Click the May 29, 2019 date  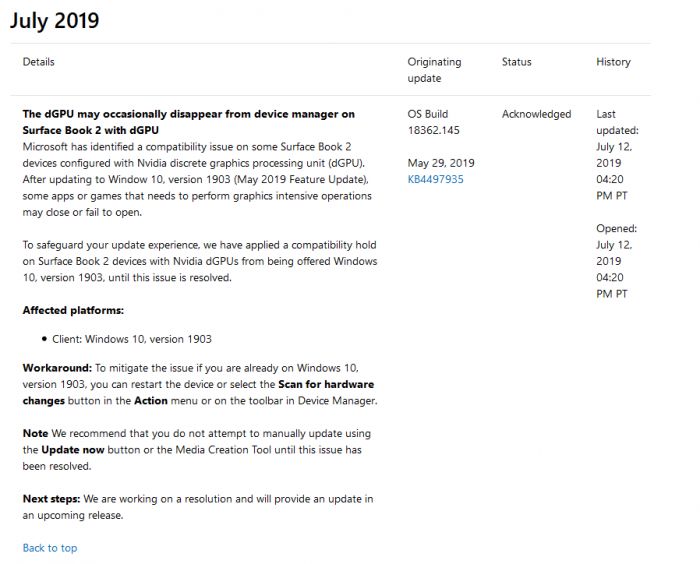pyautogui.click(x=441, y=163)
